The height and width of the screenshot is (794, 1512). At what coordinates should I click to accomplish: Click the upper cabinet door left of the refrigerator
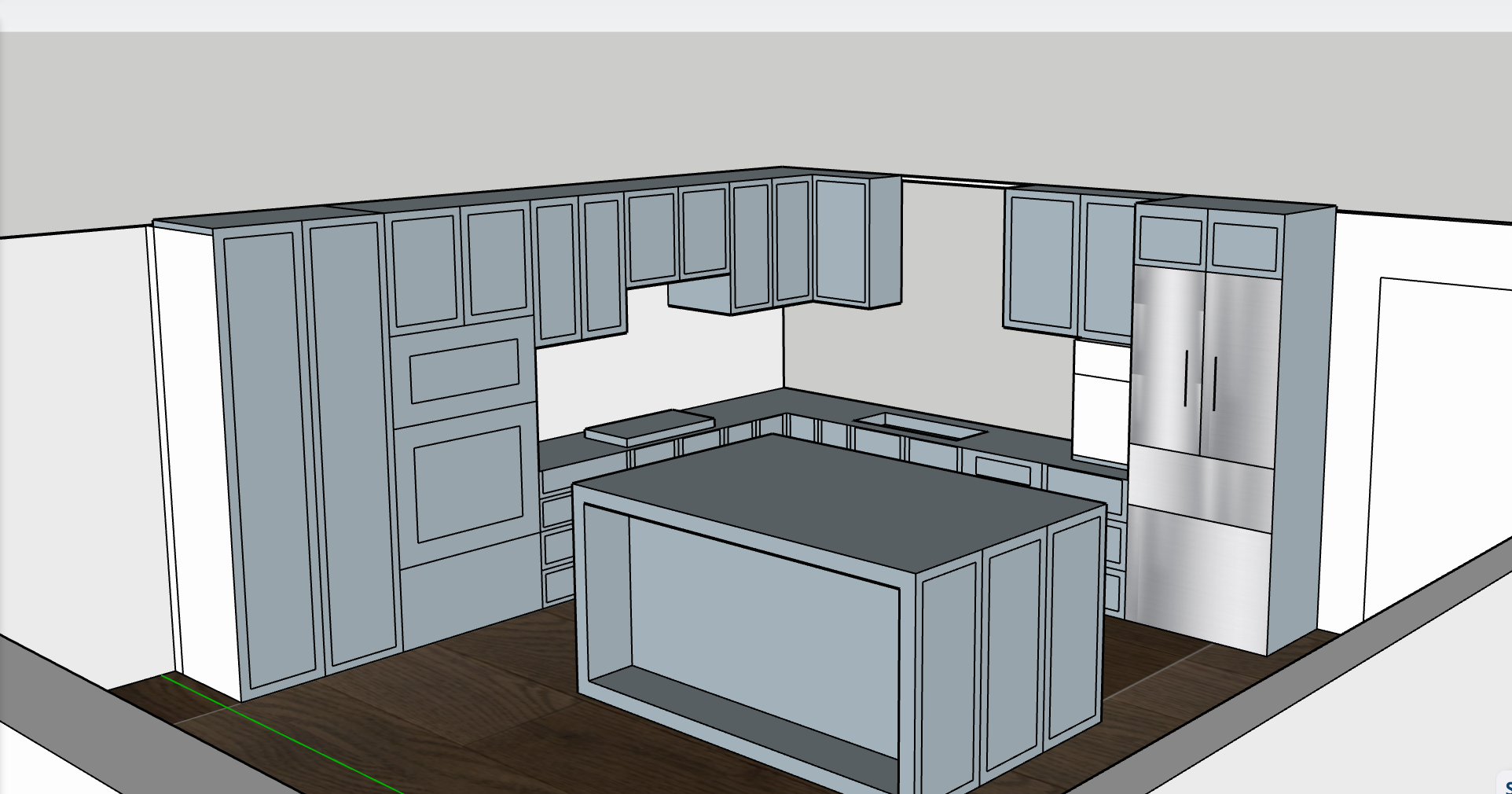(1041, 263)
